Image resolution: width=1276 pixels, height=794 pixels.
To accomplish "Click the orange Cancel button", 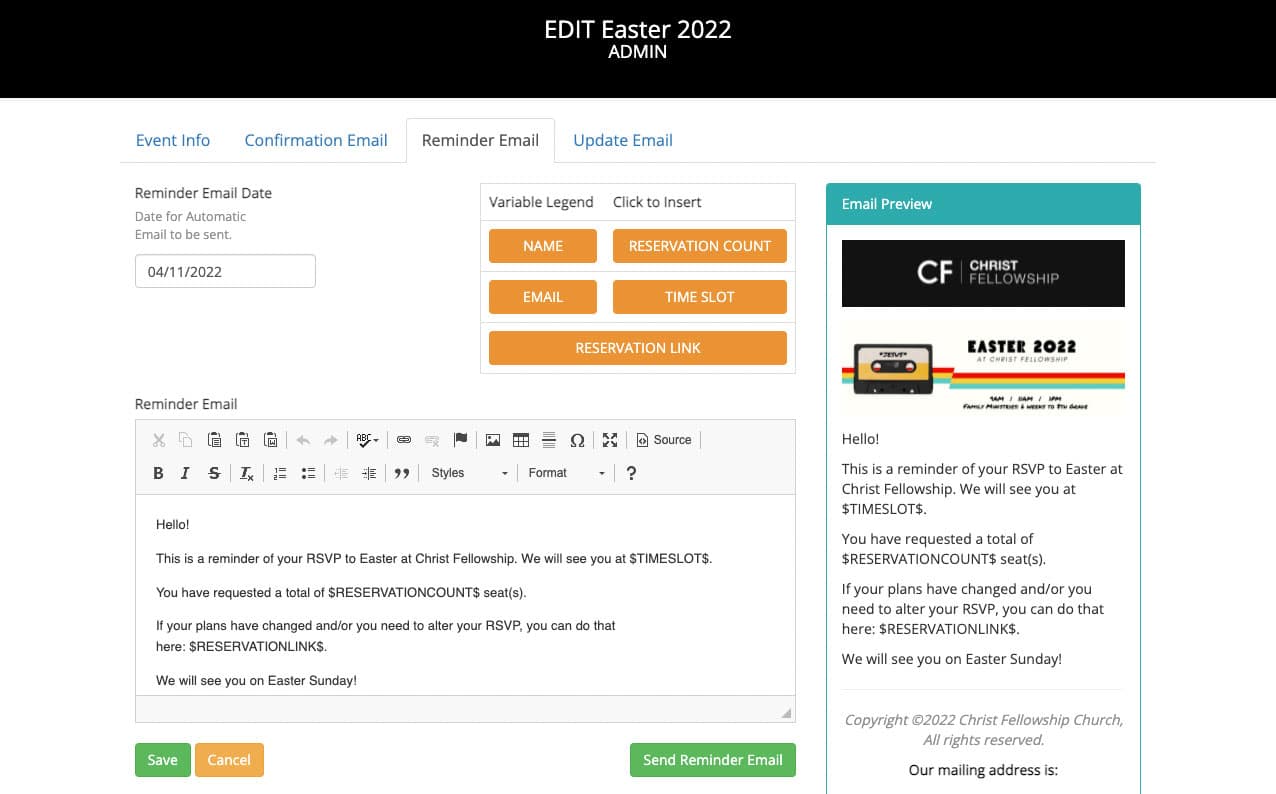I will click(229, 760).
